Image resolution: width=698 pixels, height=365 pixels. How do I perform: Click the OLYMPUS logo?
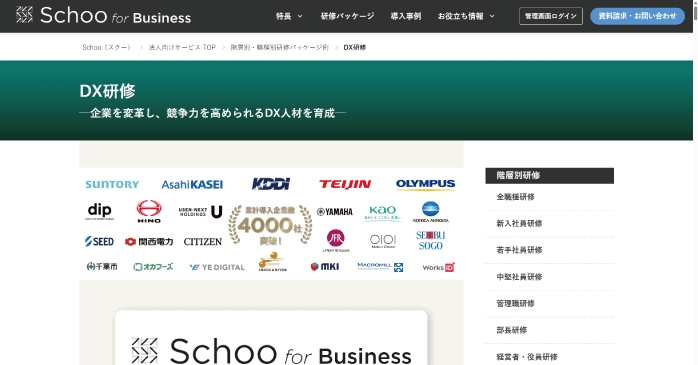point(426,184)
